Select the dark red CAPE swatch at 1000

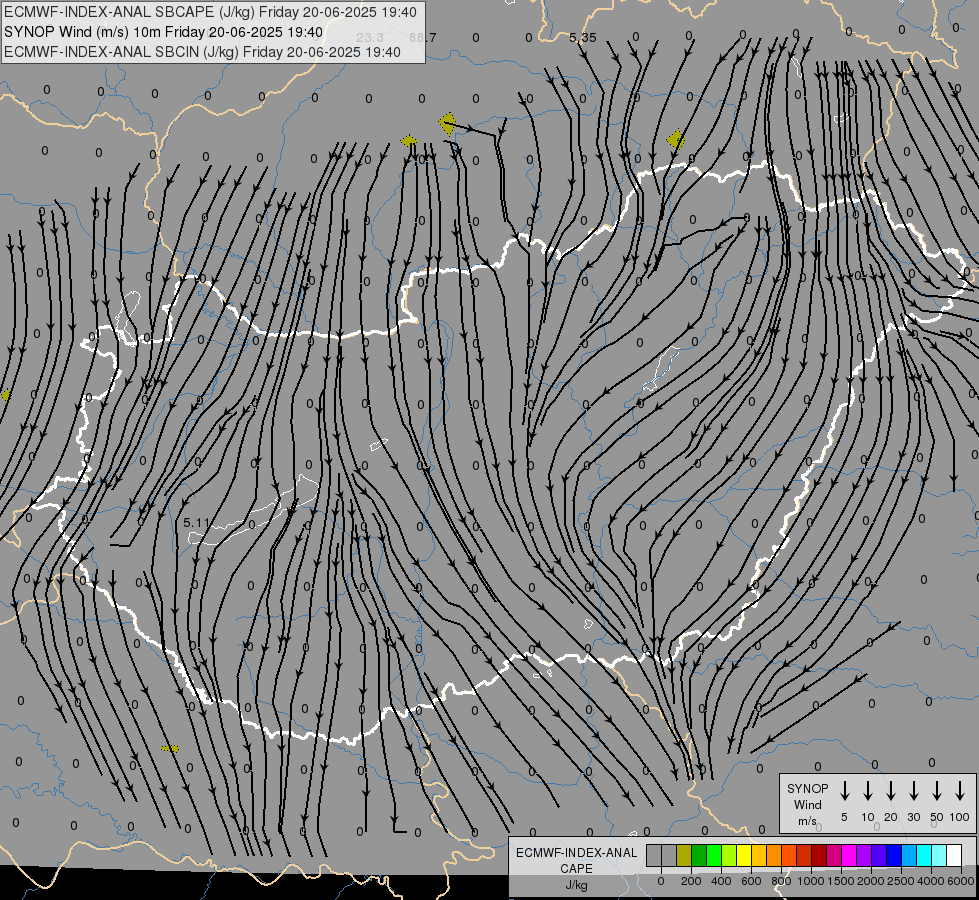(x=819, y=855)
